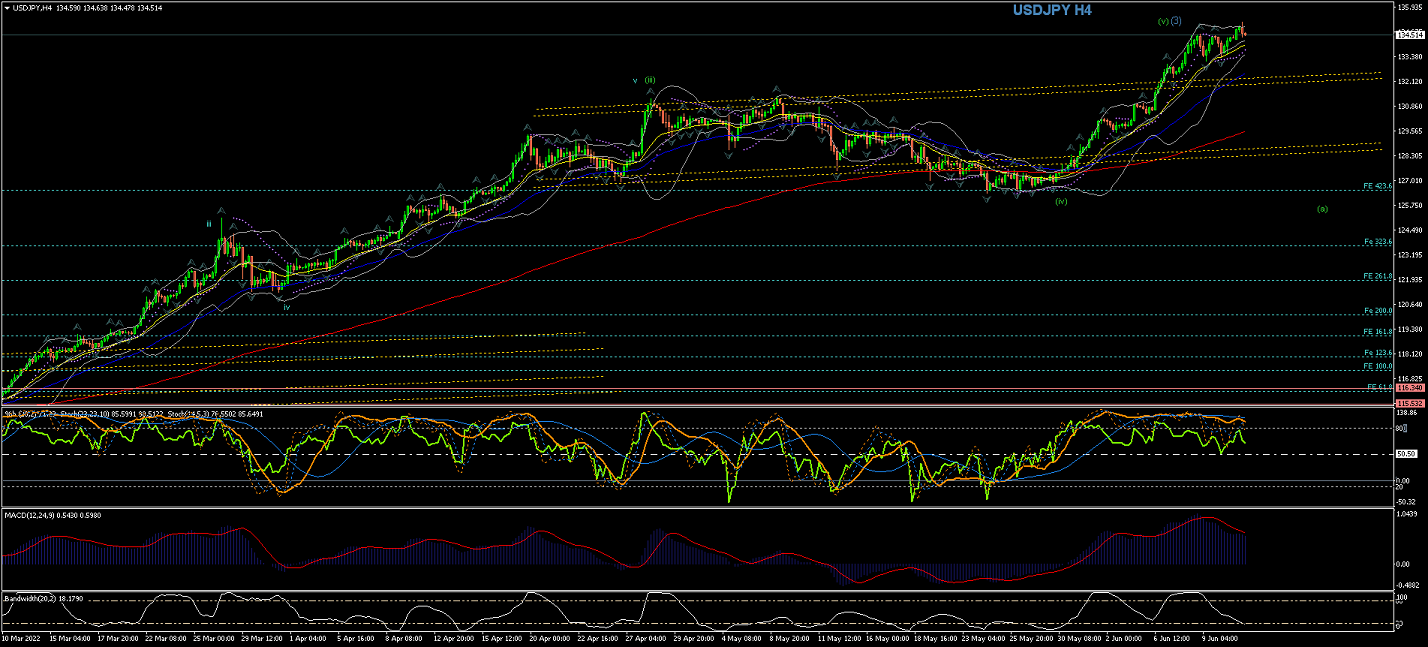Select the Fe 200.0 Fibonacci label
1428x647 pixels.
1378,311
